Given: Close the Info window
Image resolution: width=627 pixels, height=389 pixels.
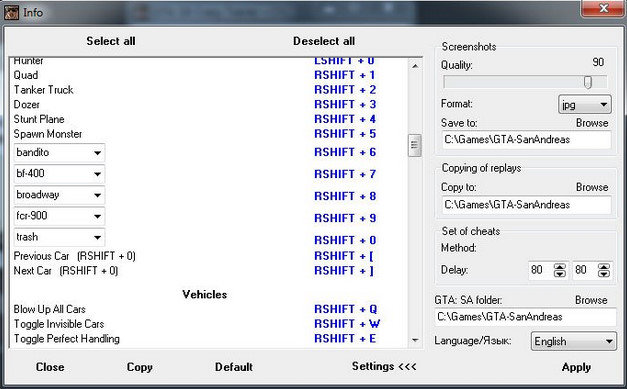Looking at the screenshot, I should click(603, 8).
